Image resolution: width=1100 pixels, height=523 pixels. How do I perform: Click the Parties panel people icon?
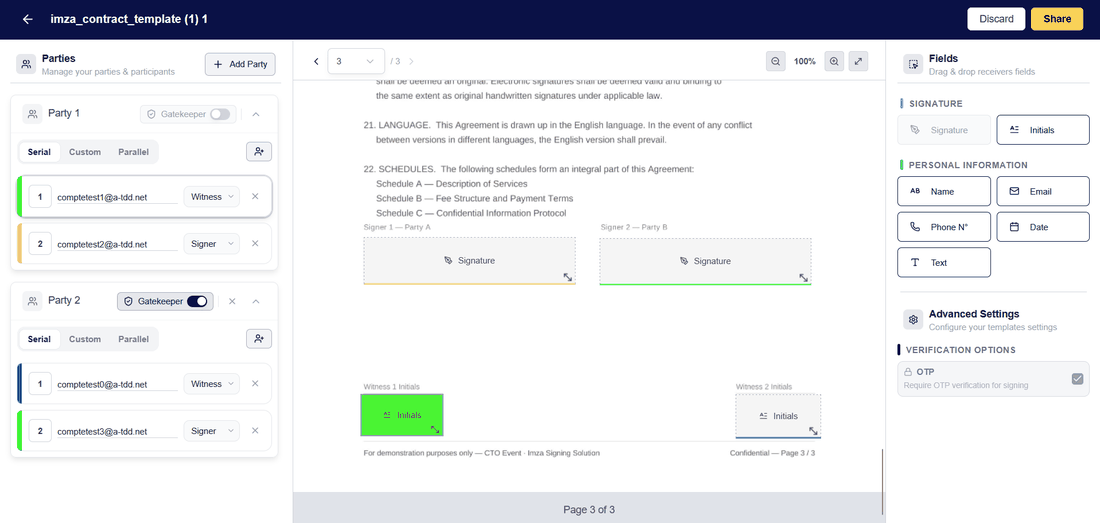tap(26, 64)
